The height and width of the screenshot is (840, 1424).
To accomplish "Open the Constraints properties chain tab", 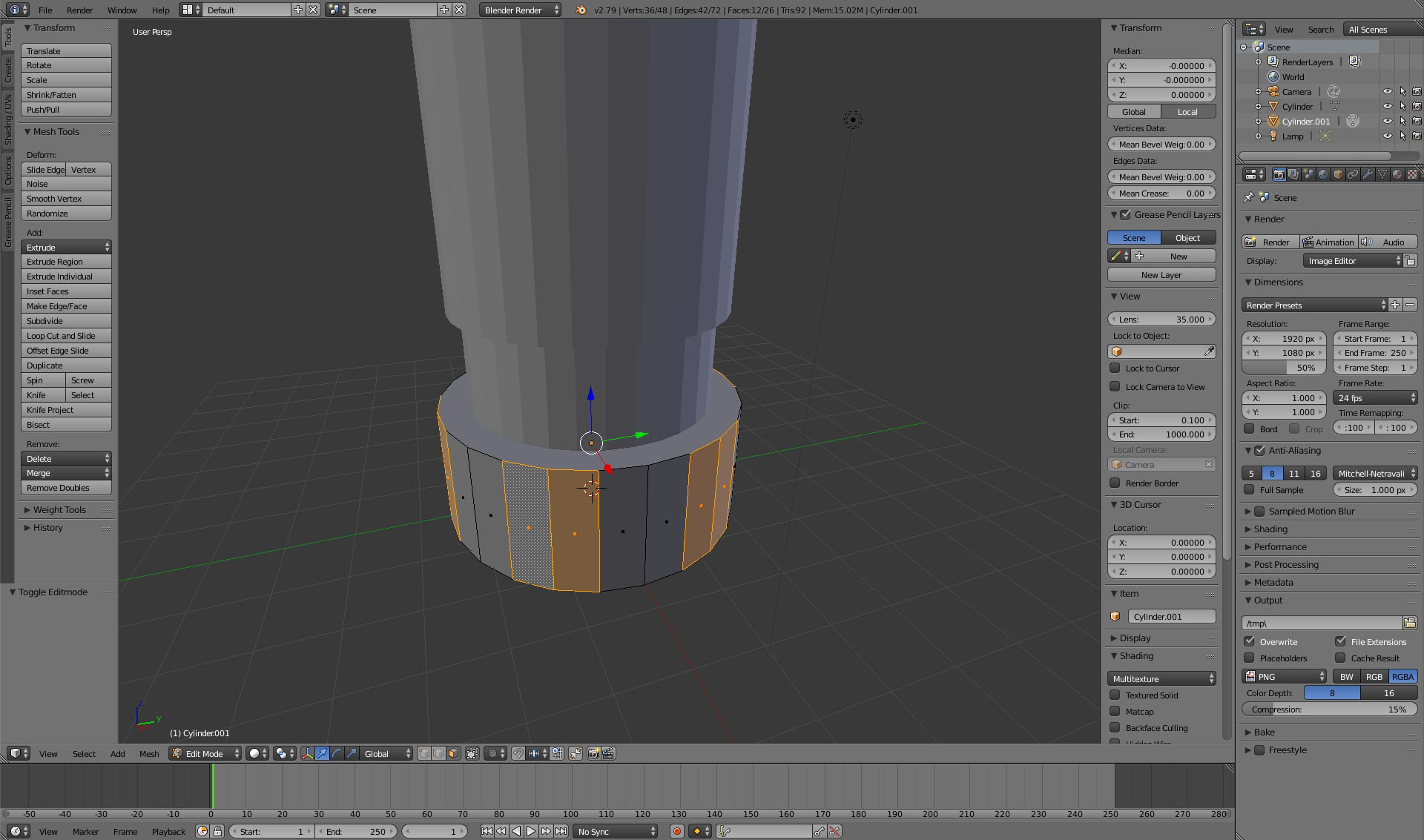I will coord(1353,174).
